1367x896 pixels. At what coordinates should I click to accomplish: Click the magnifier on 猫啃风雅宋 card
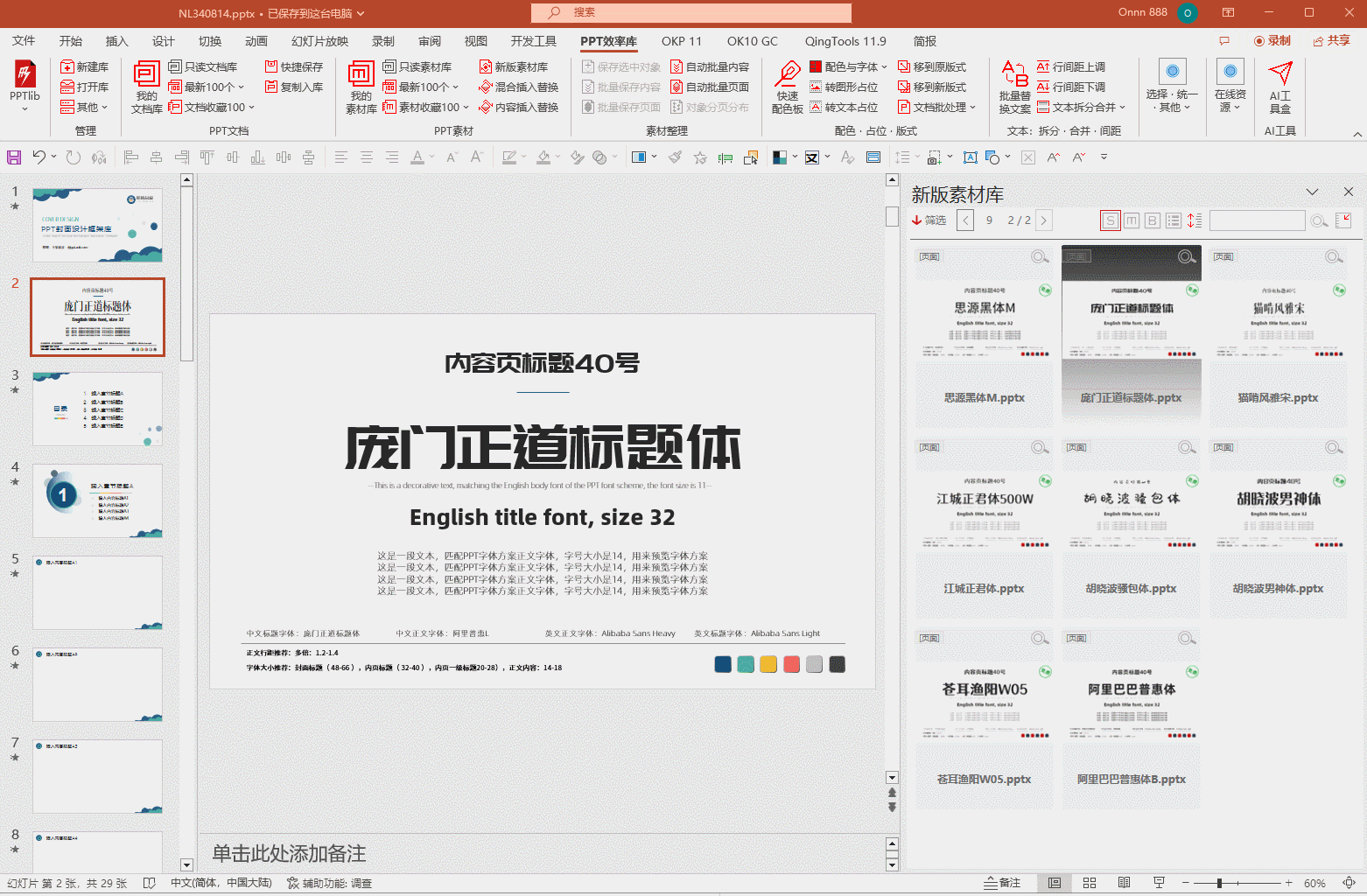click(1334, 256)
